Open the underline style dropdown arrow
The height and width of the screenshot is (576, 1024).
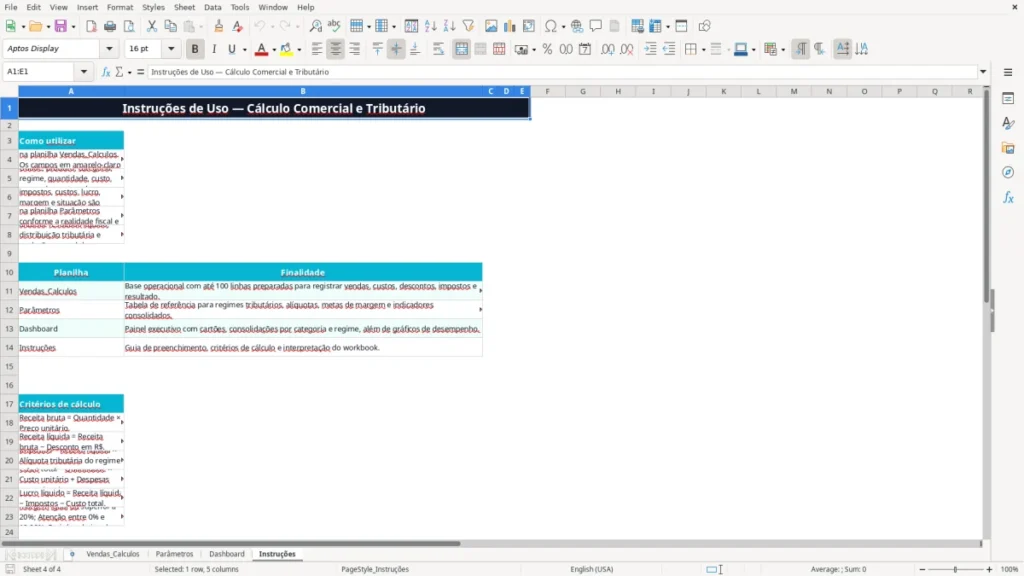(244, 50)
